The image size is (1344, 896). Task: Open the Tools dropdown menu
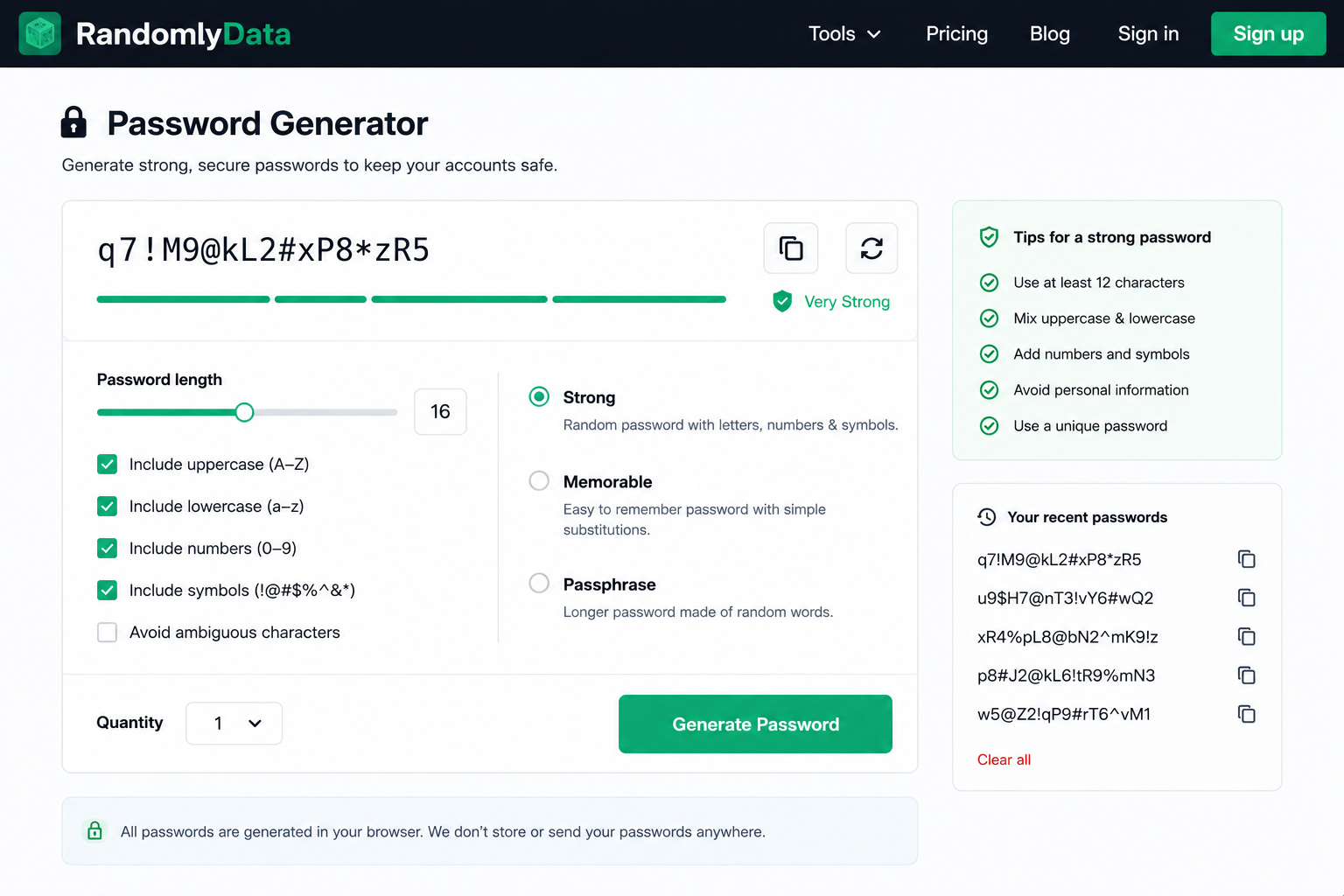[844, 34]
